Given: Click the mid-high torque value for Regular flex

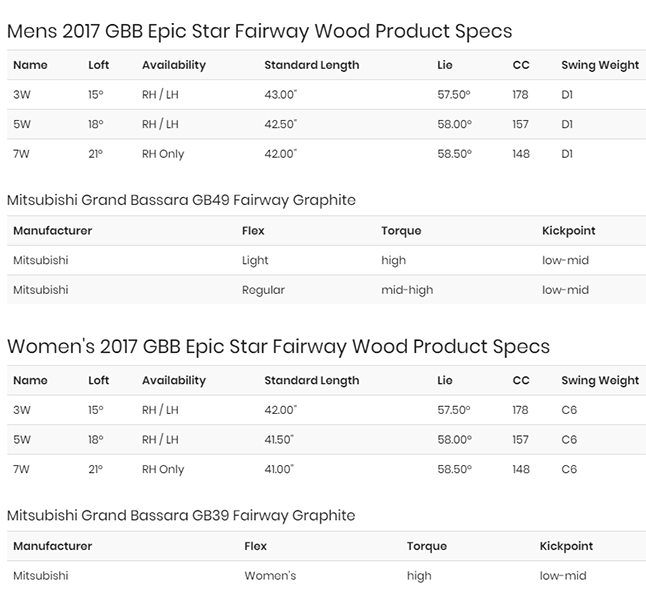Looking at the screenshot, I should 407,290.
